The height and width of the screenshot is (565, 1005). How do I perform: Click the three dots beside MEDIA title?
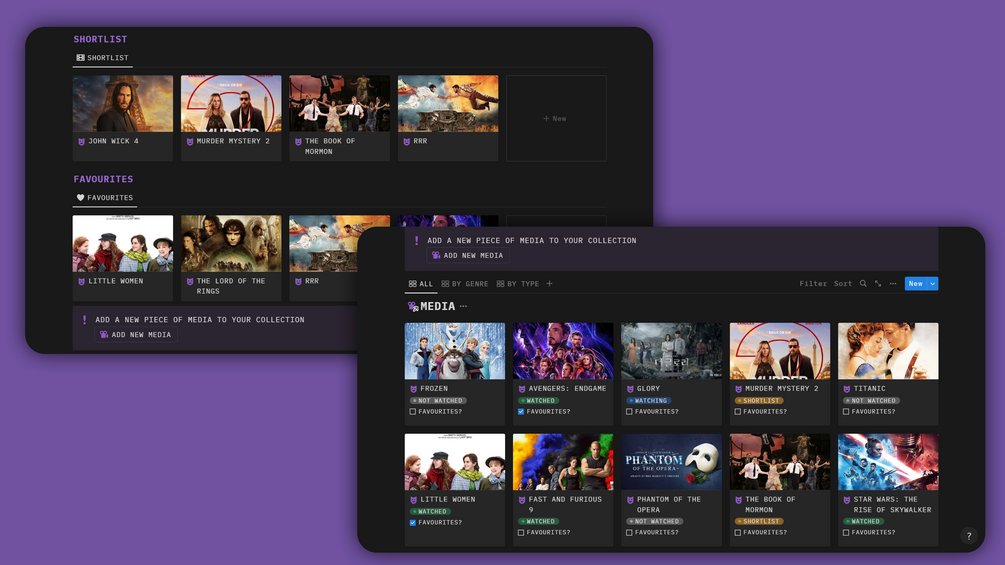pyautogui.click(x=463, y=306)
